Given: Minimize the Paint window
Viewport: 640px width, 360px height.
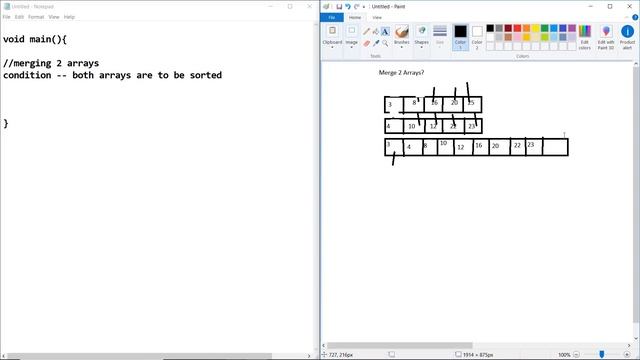Looking at the screenshot, I should [591, 7].
